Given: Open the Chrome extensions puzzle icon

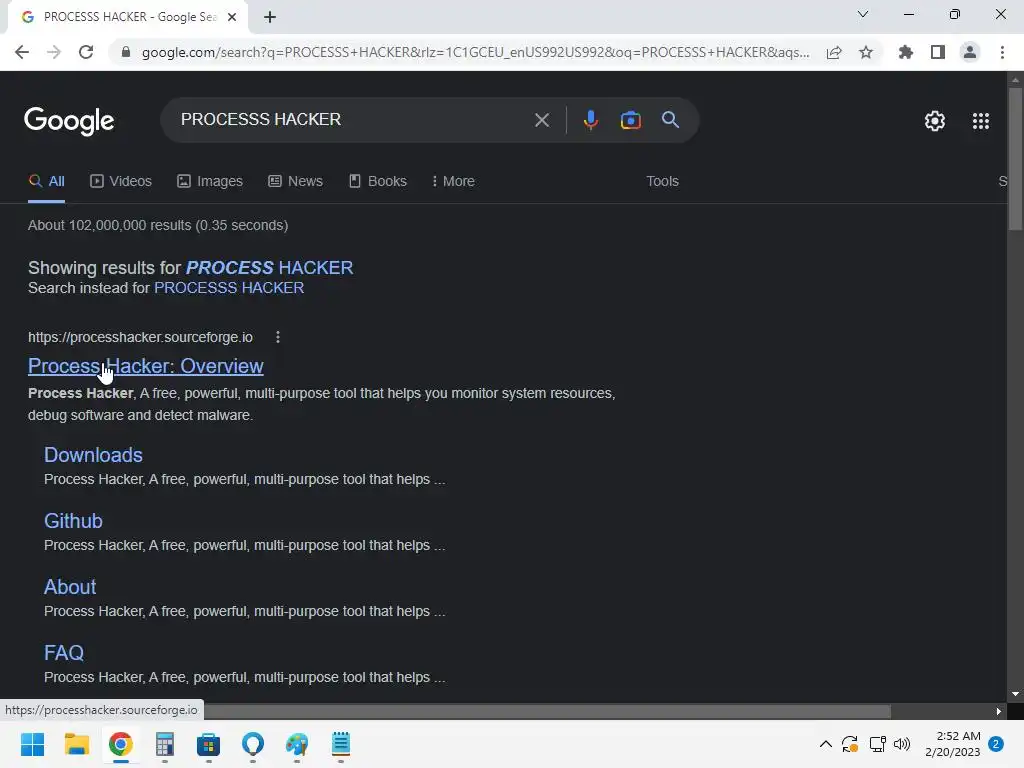Looking at the screenshot, I should [905, 52].
